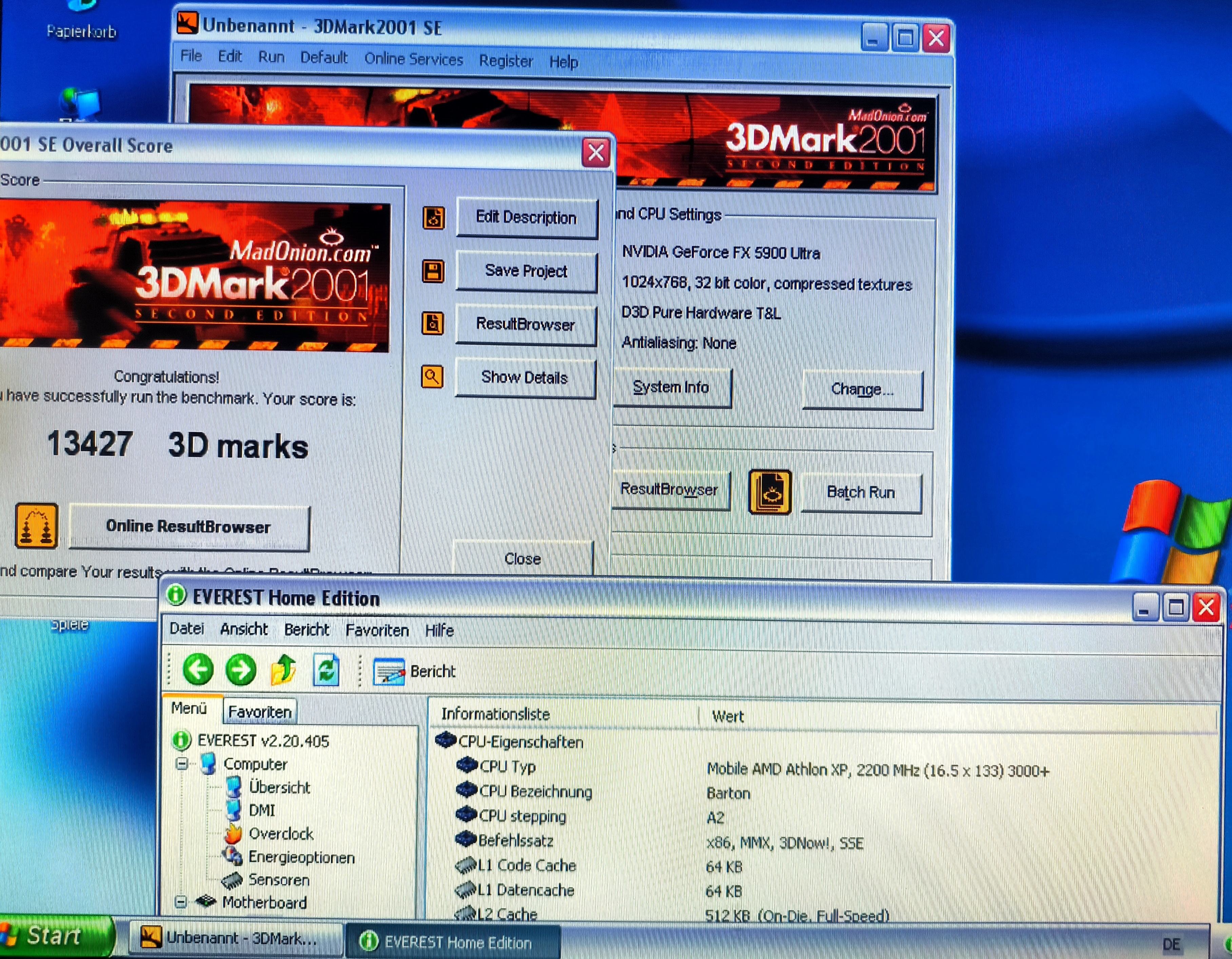Click the Save Project floppy icon

[433, 271]
